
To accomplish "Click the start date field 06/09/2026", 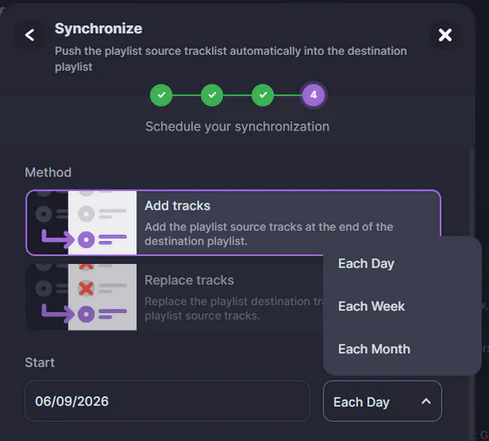I will pos(168,401).
